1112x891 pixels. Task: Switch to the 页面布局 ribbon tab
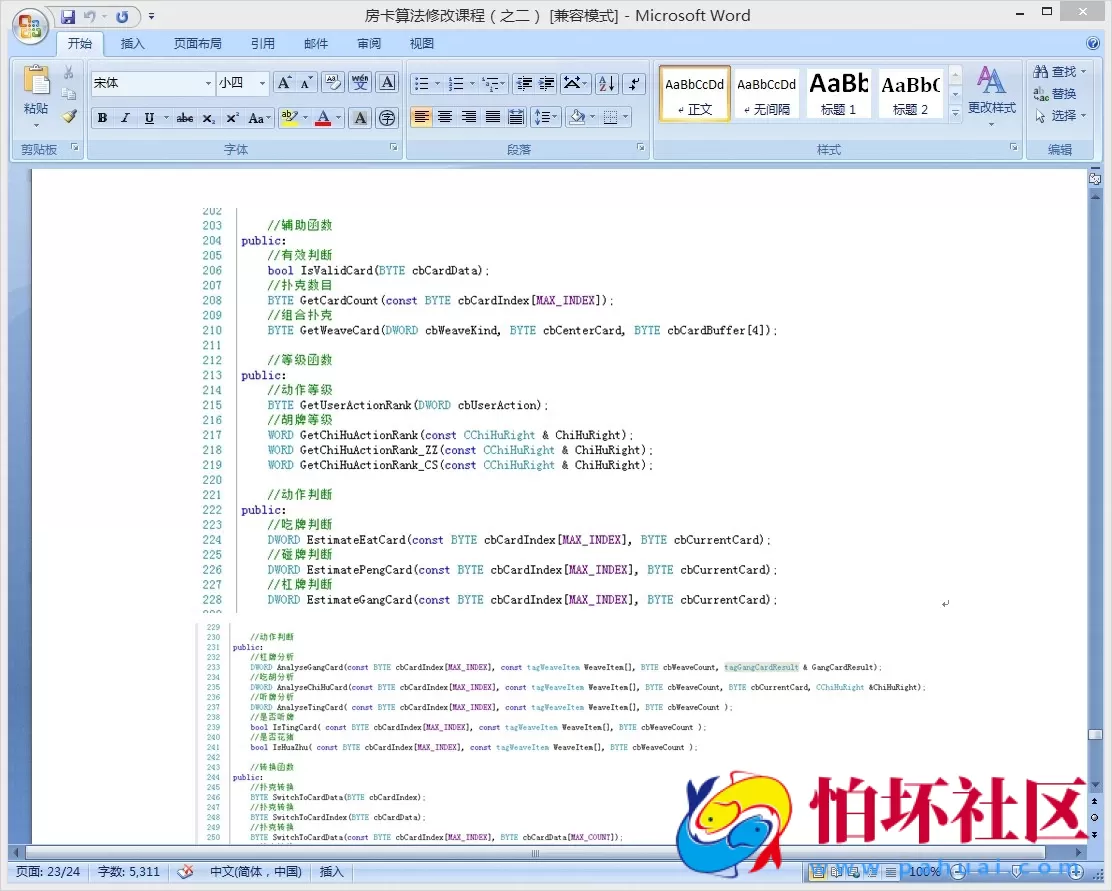[197, 44]
